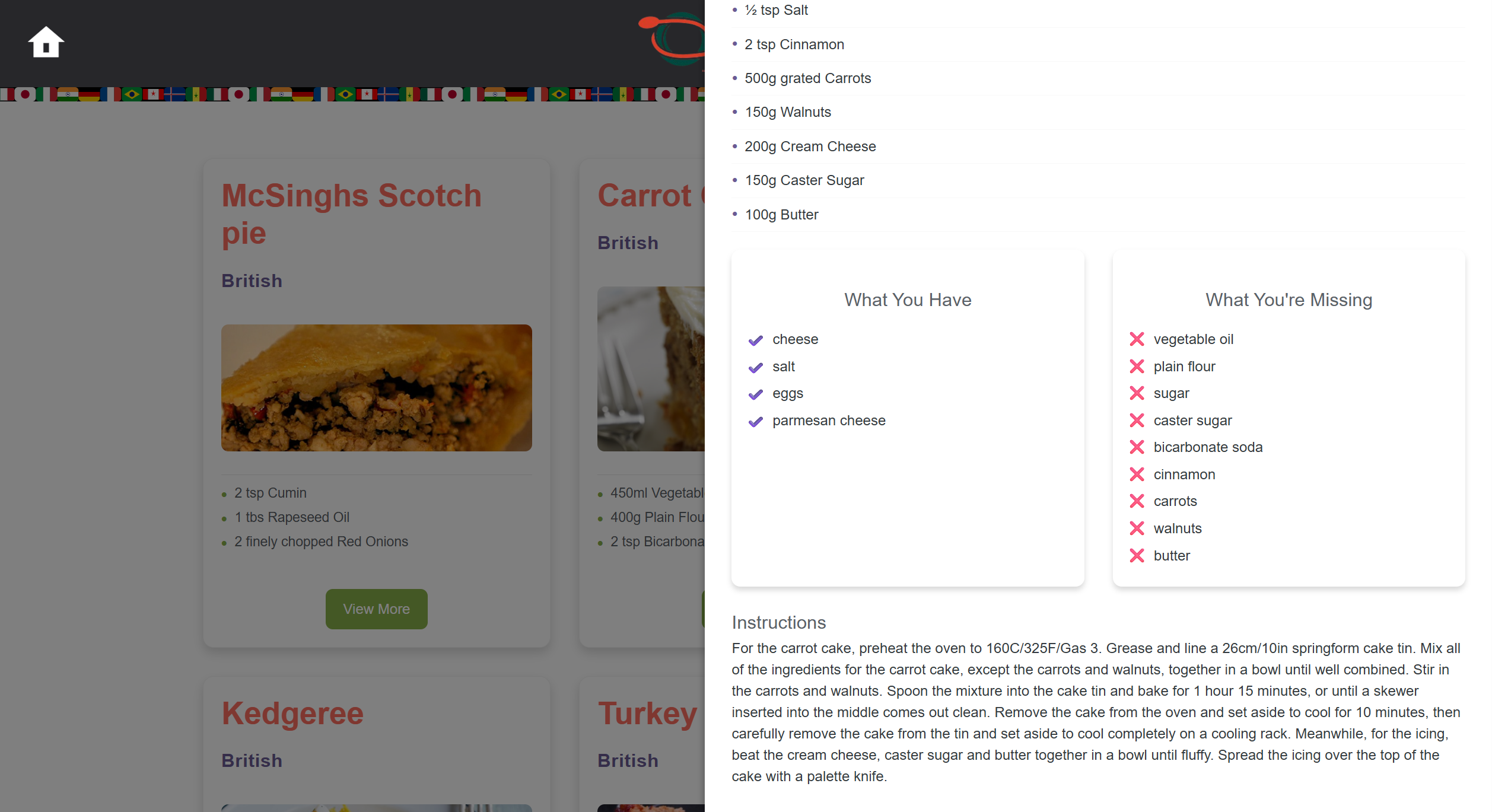Click the red X beside butter
The height and width of the screenshot is (812, 1492).
(x=1136, y=556)
